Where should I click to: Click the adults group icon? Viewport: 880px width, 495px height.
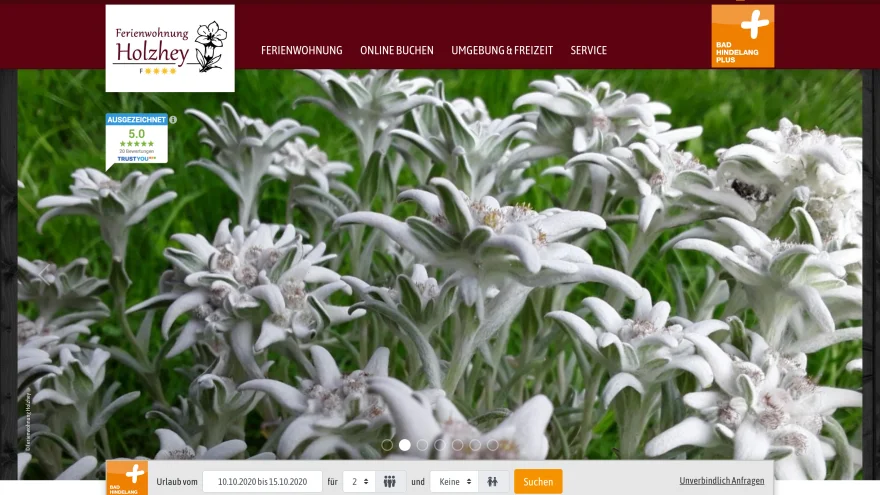click(x=389, y=482)
